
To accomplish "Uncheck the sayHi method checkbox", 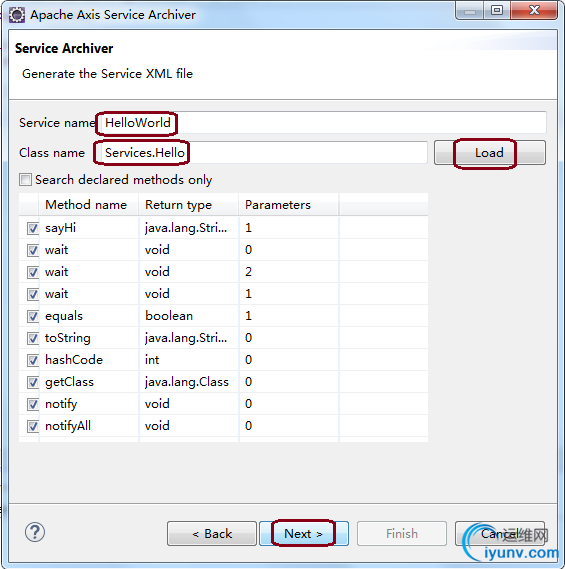I will (x=33, y=228).
